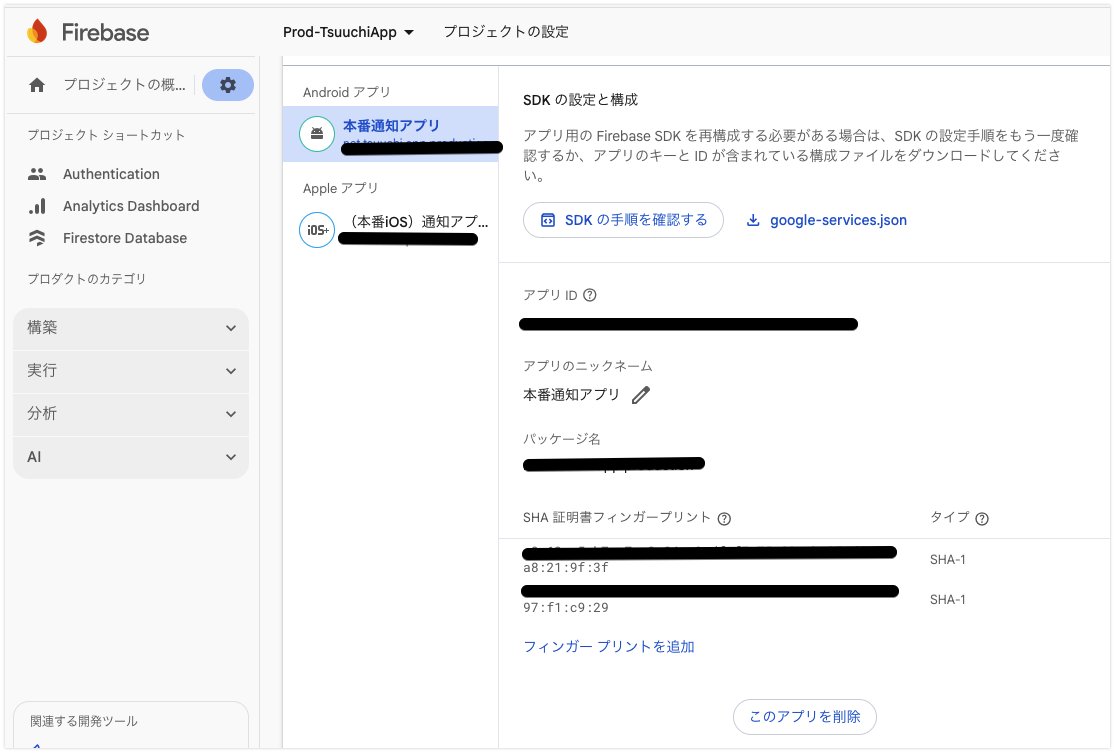Screen dimensions: 1115x753
Task: Click the Analytics Dashboard bar chart icon
Action: coord(37,206)
